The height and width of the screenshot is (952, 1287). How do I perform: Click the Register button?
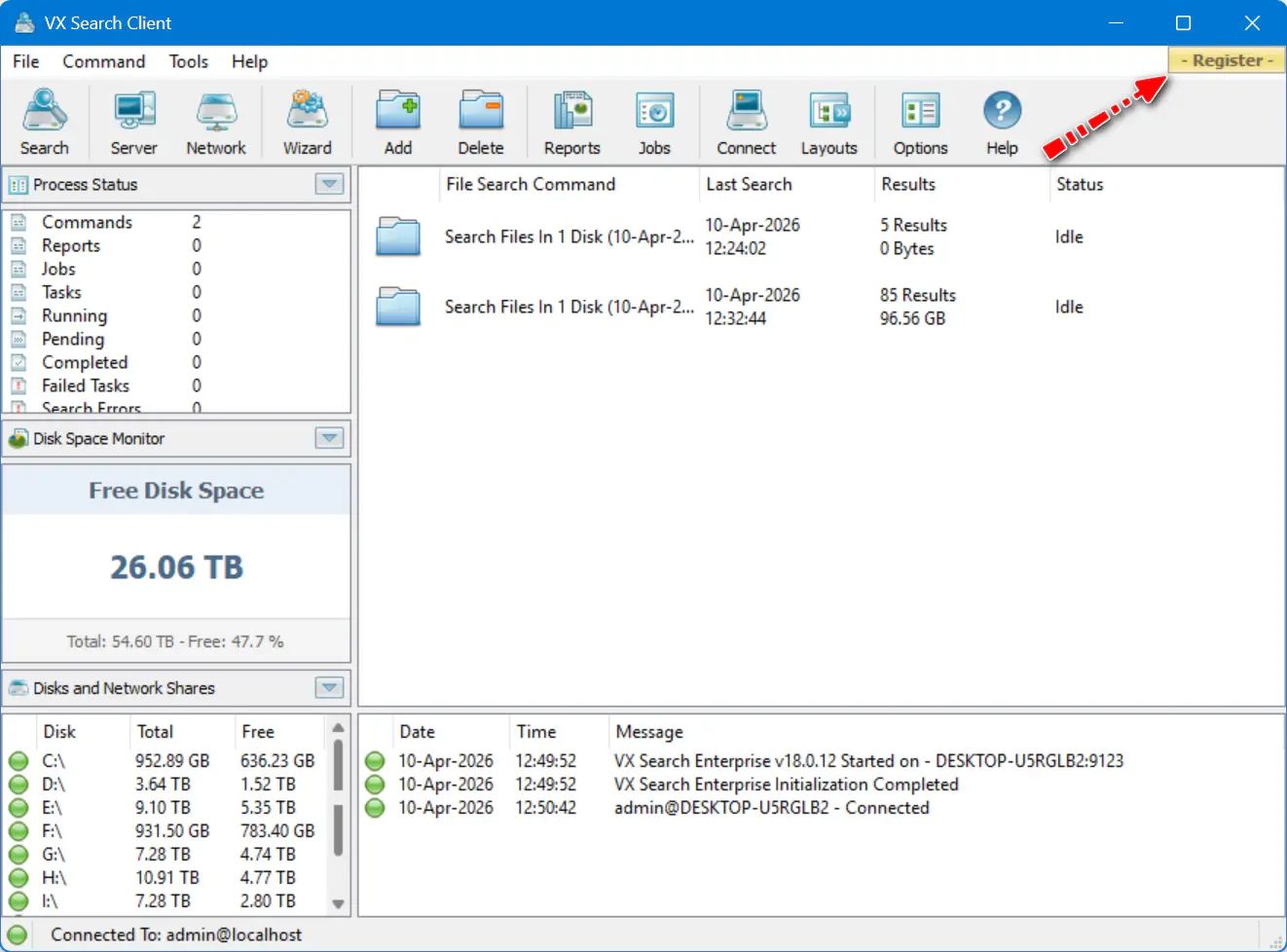pyautogui.click(x=1227, y=60)
